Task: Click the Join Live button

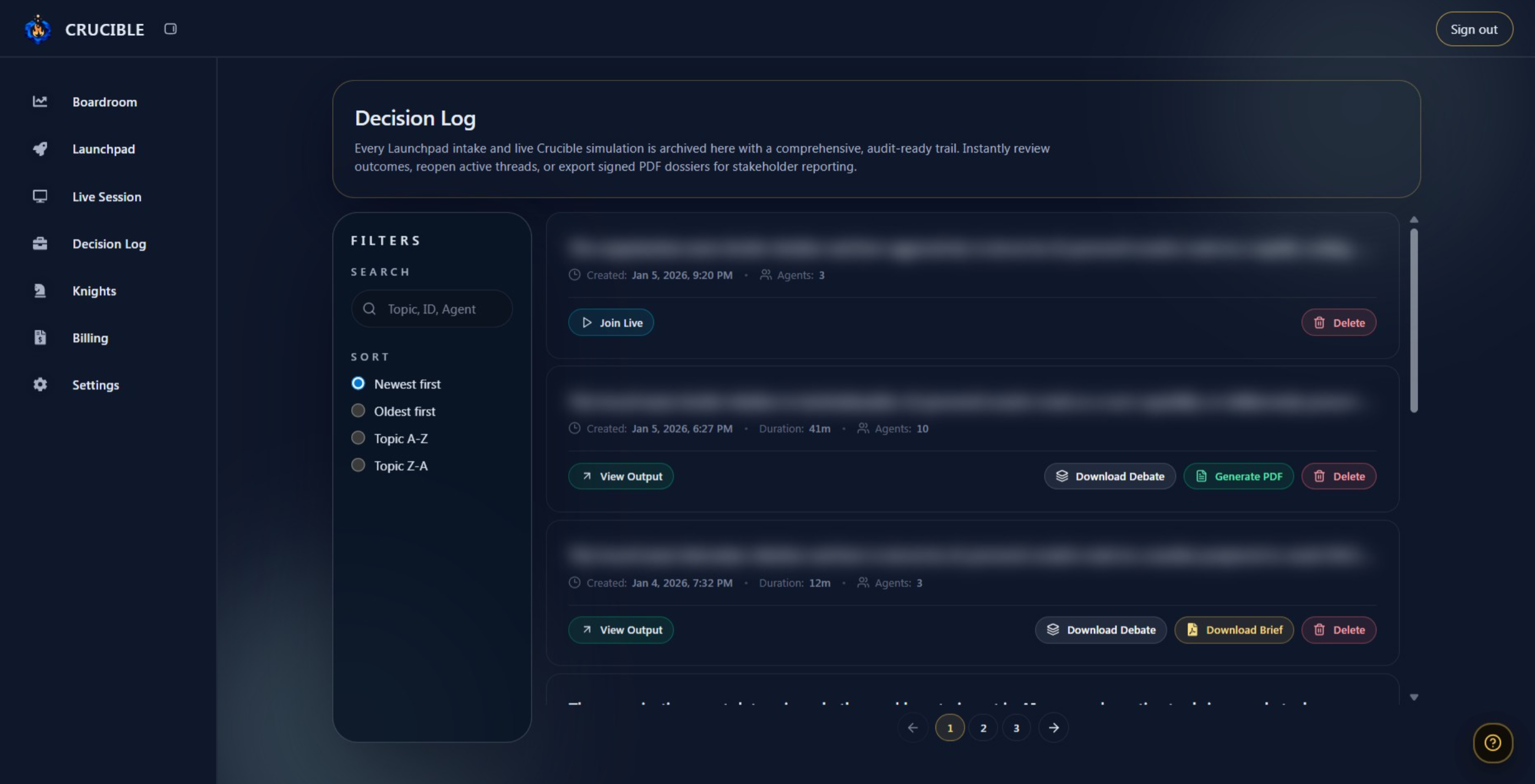Action: point(611,322)
